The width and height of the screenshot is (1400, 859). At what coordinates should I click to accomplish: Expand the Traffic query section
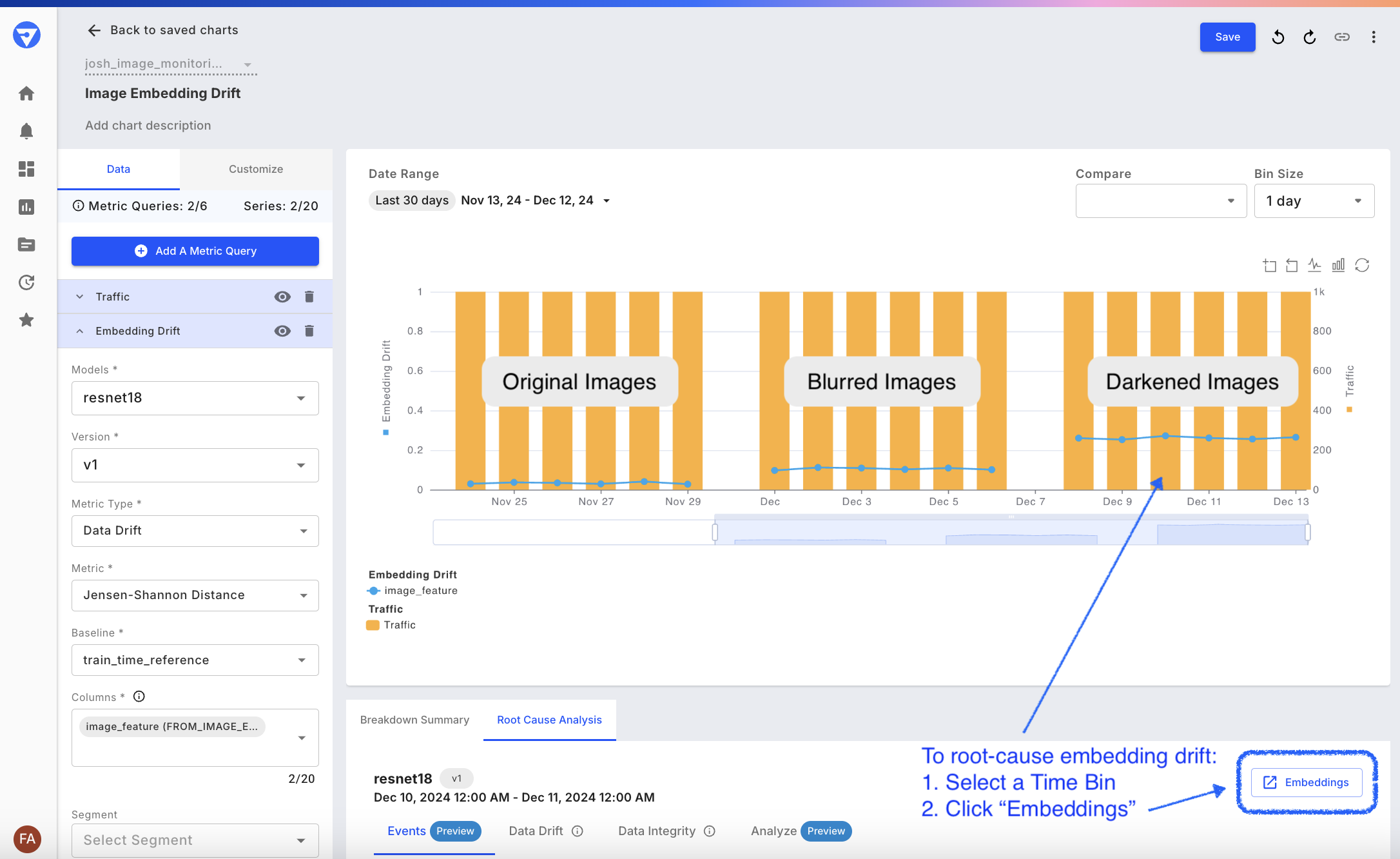coord(80,297)
